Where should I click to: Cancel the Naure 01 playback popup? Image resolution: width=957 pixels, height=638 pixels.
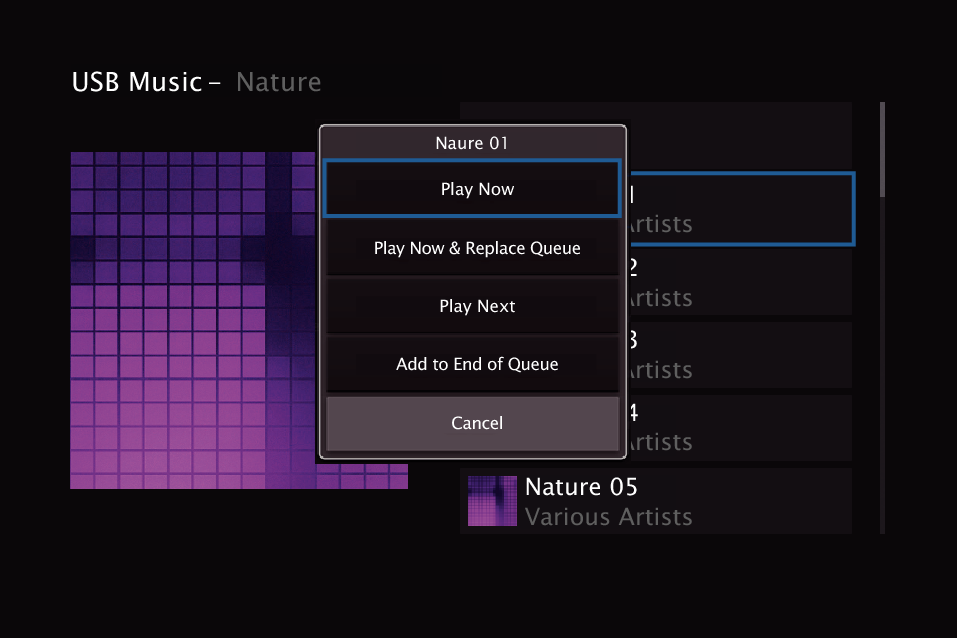(x=471, y=423)
